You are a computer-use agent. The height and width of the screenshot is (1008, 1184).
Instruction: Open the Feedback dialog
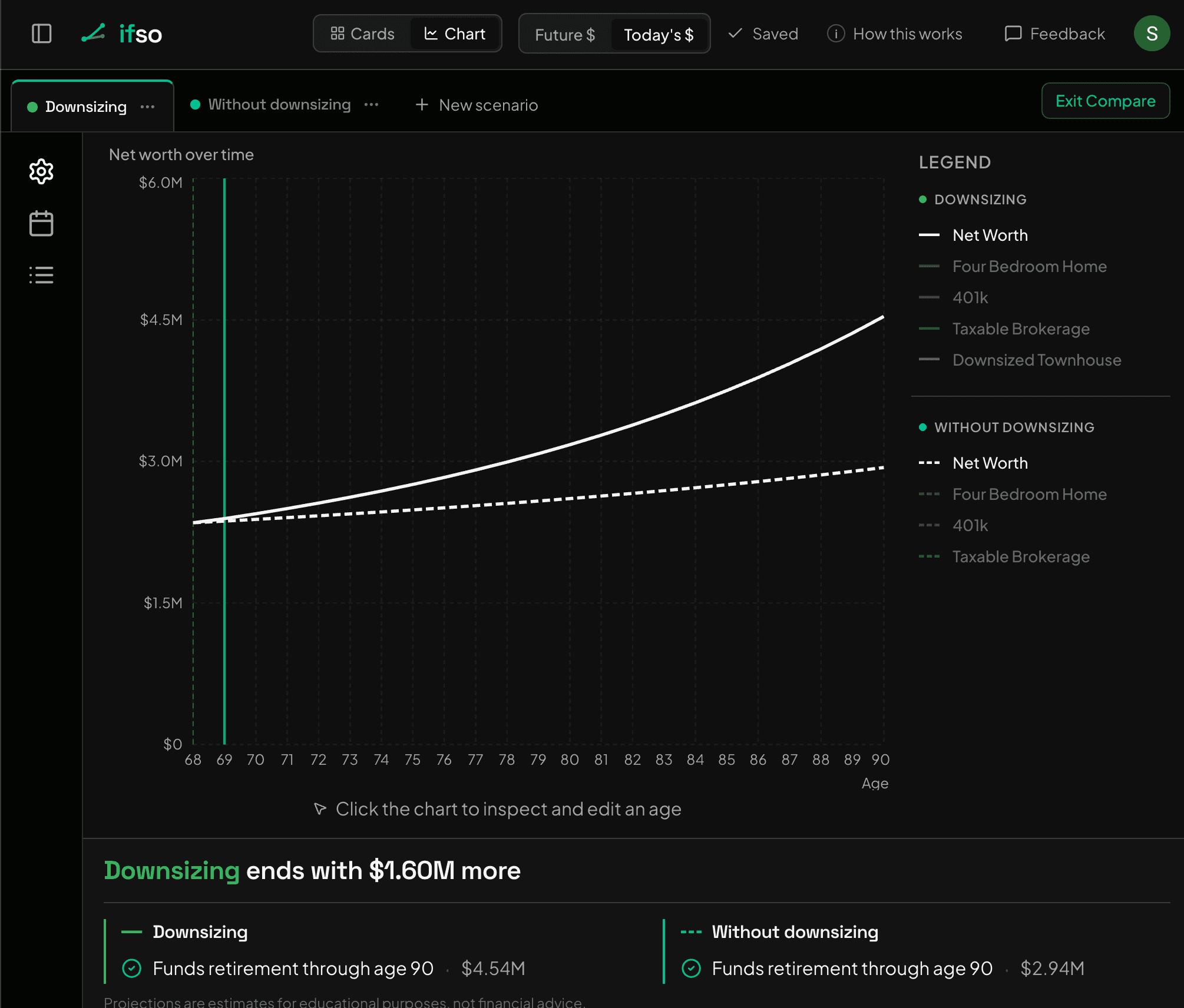(1054, 34)
